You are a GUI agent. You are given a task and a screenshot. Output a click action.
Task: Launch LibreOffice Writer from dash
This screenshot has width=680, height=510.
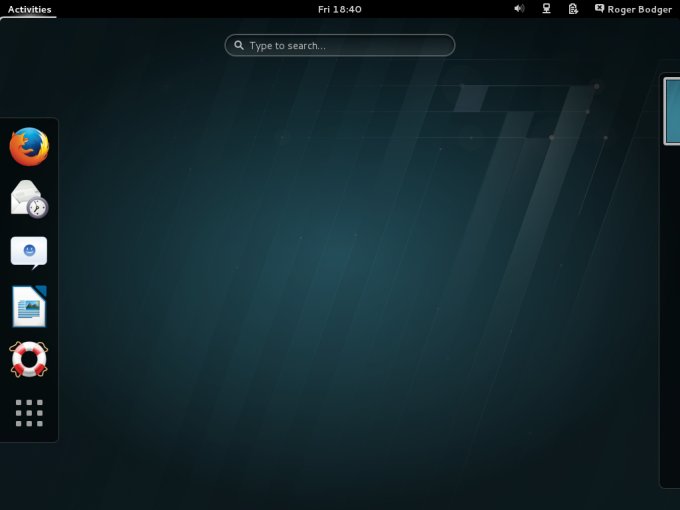(x=29, y=306)
